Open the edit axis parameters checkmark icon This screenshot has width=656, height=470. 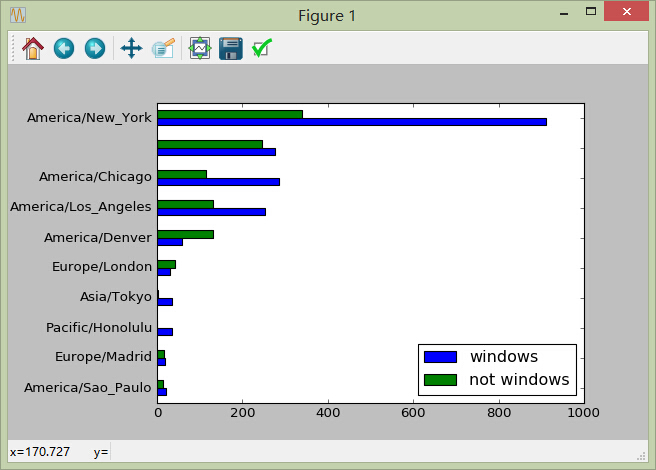tap(262, 49)
